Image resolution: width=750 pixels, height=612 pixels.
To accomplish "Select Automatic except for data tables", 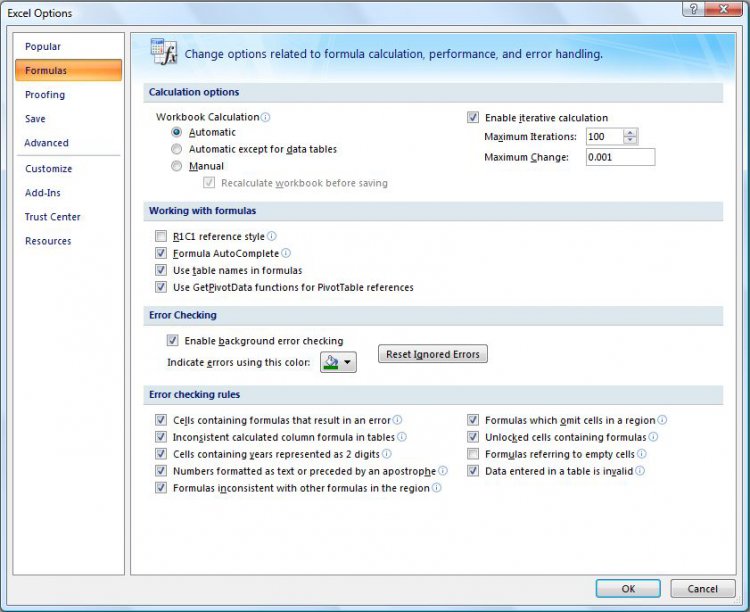I will coord(176,149).
